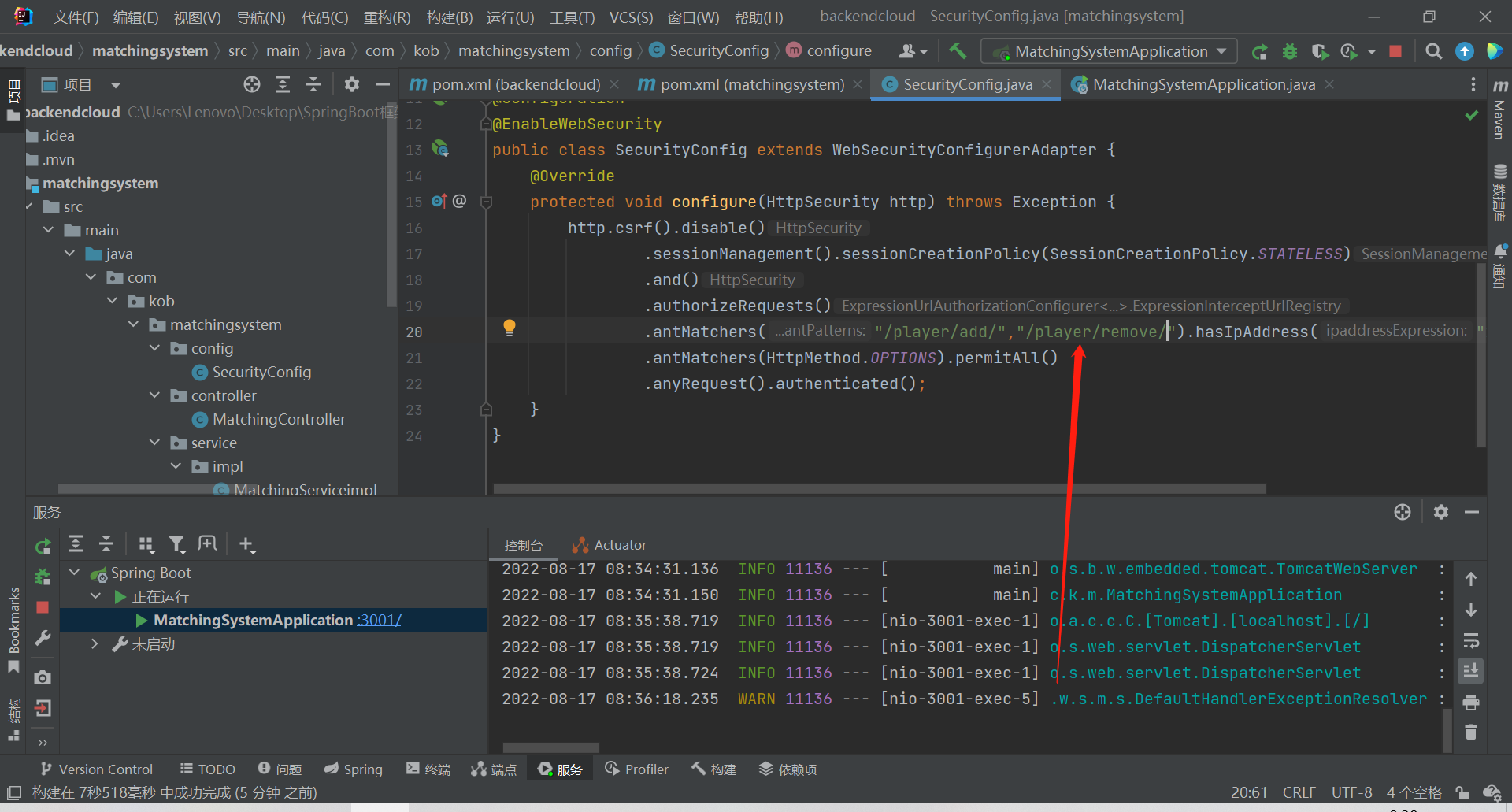Switch to Actuator tab
This screenshot has width=1512, height=812.
coord(610,545)
